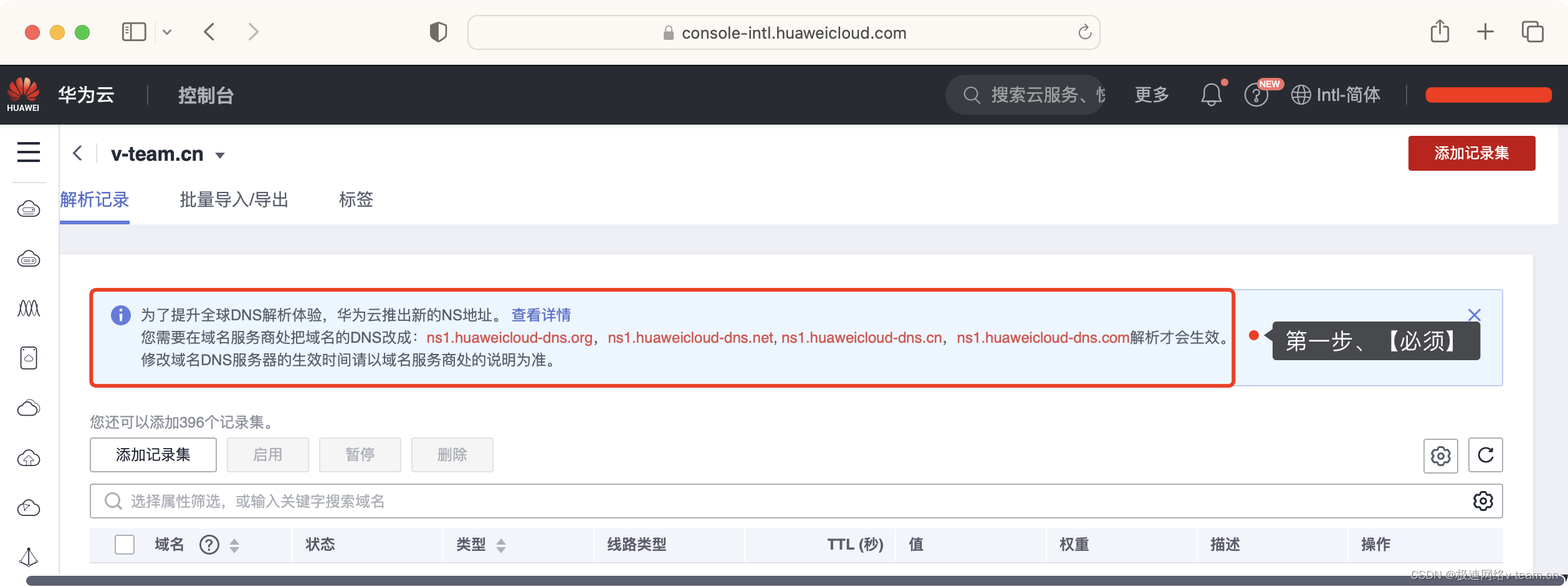
Task: Click the cloud monitoring gauge sidebar icon
Action: pos(29,508)
